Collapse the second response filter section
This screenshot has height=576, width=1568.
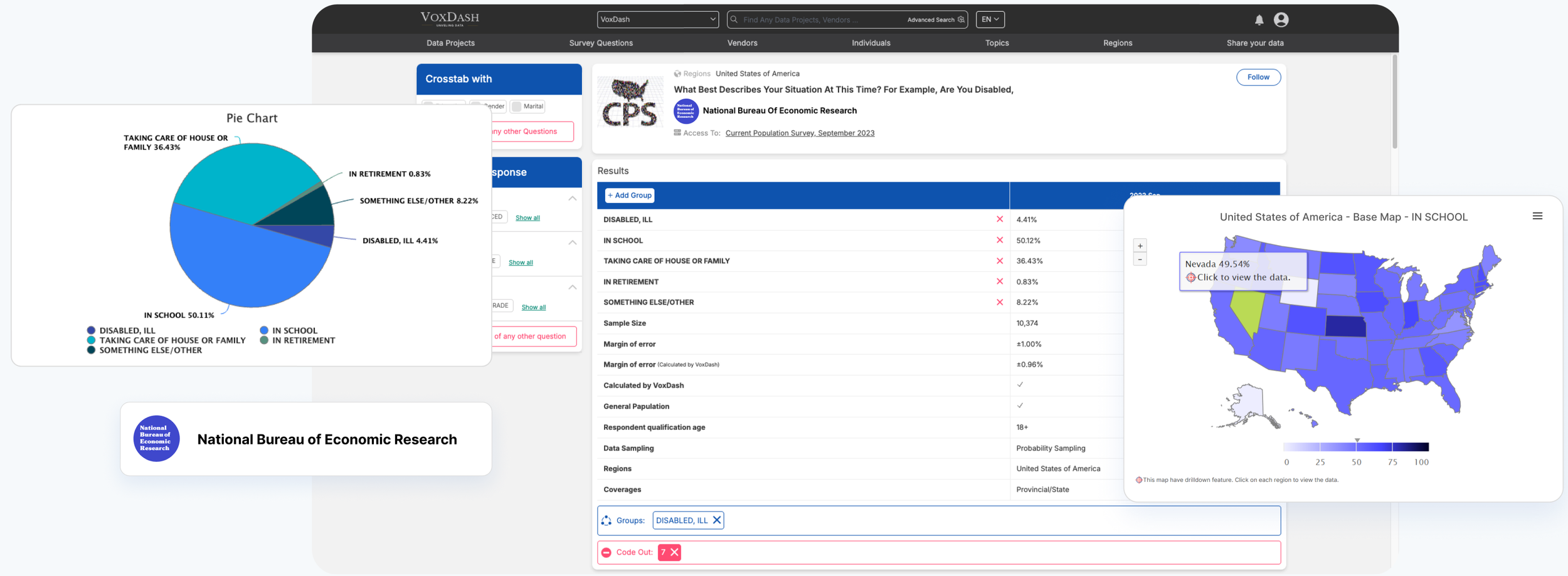[x=572, y=242]
